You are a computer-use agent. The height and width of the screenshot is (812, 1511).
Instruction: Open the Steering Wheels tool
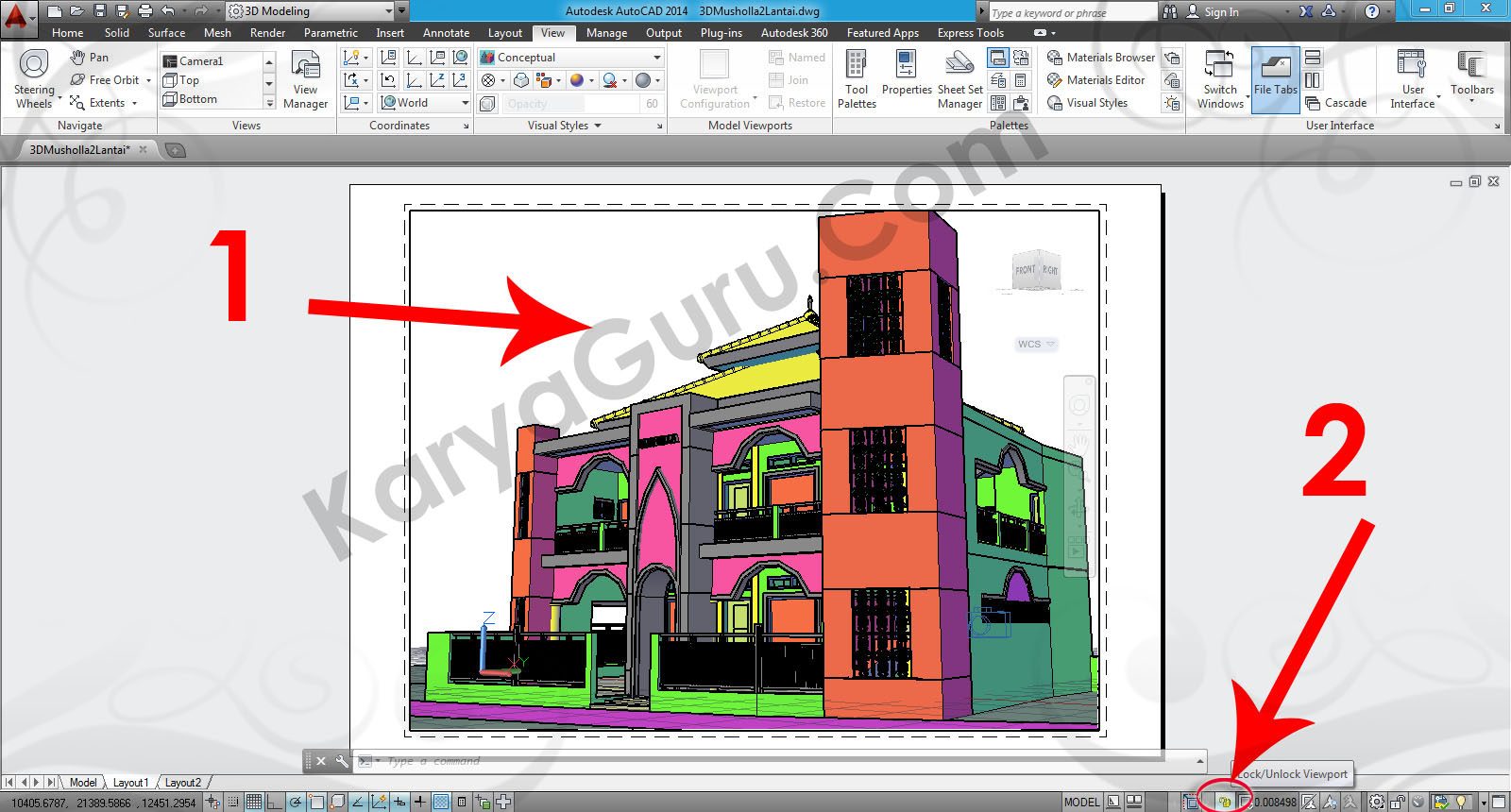point(34,78)
